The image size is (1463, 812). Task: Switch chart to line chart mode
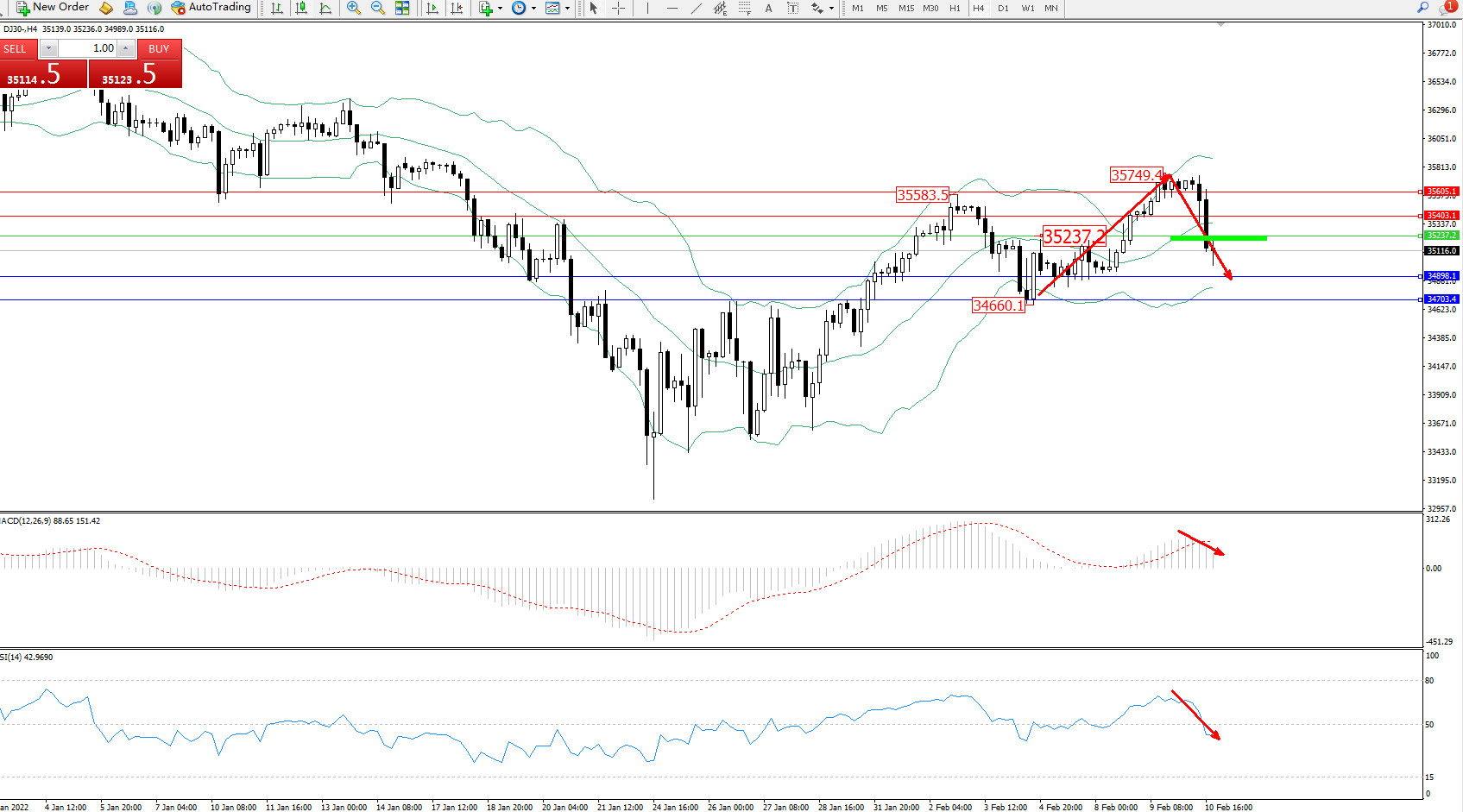(325, 8)
